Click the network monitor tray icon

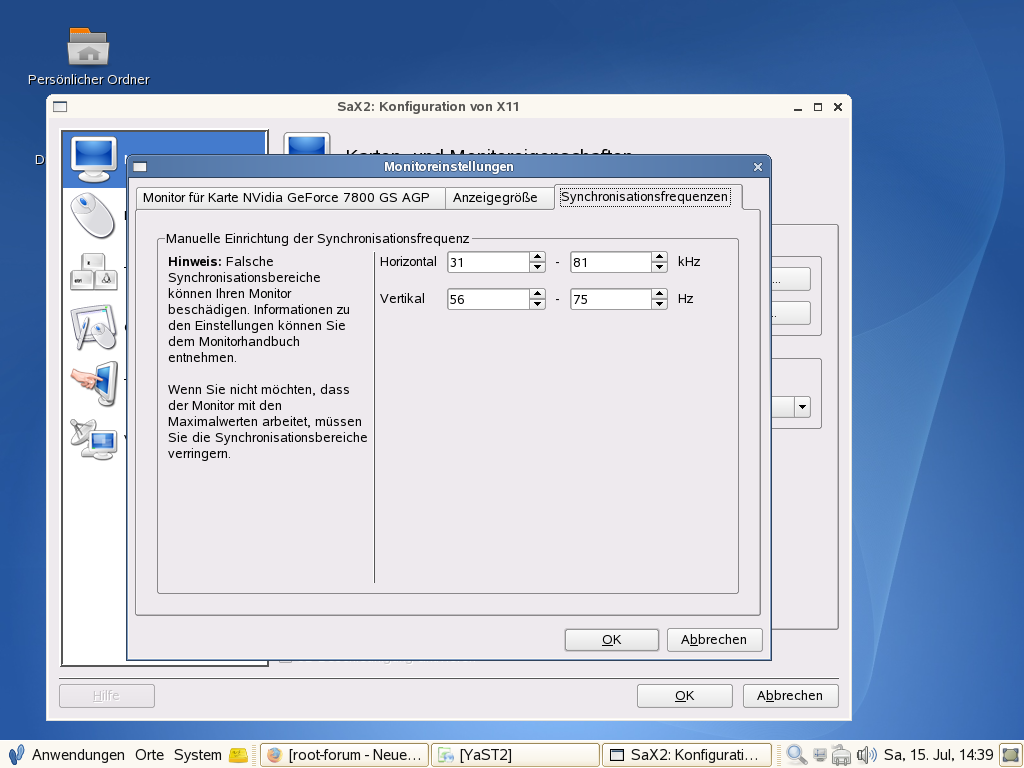[820, 755]
